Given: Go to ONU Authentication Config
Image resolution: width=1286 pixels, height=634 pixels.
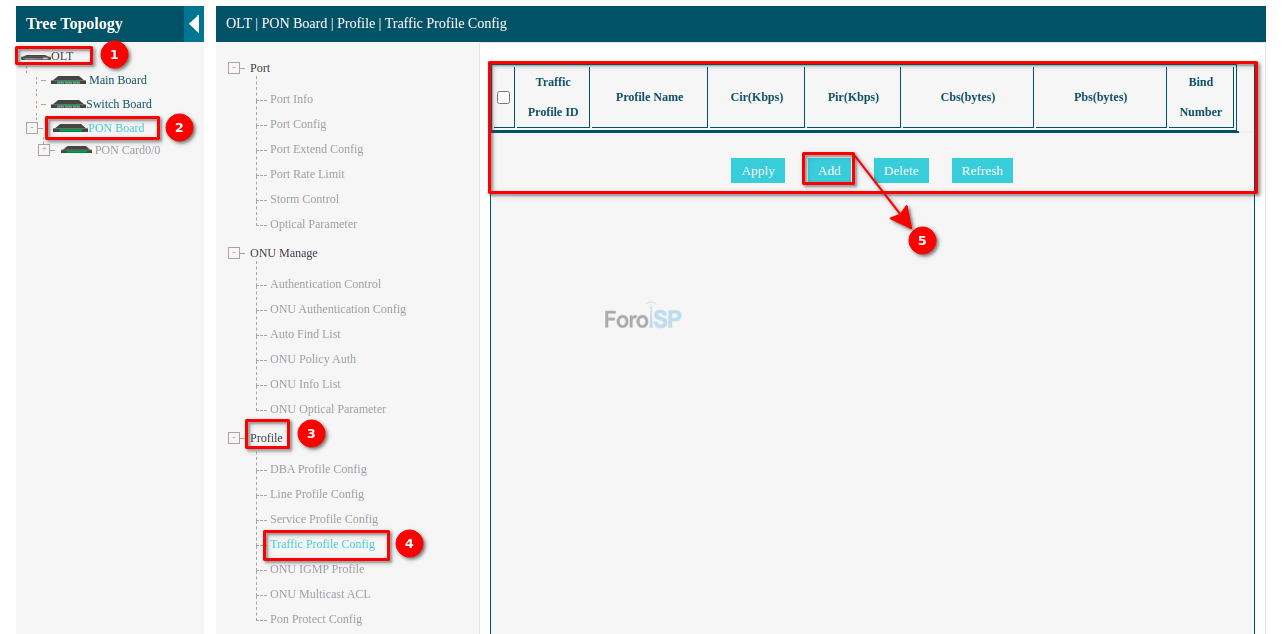Looking at the screenshot, I should pyautogui.click(x=337, y=309).
